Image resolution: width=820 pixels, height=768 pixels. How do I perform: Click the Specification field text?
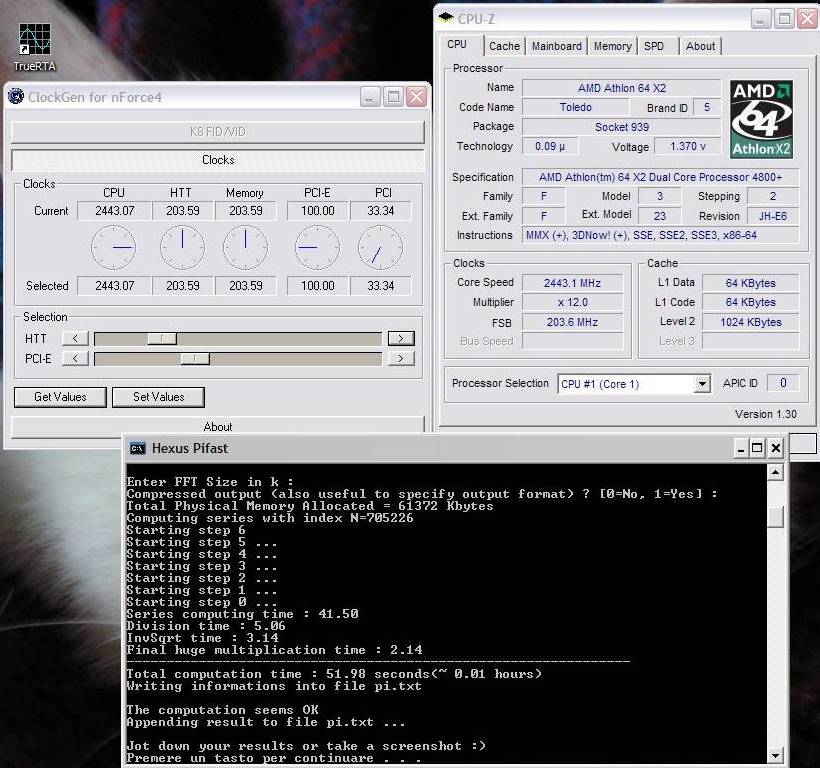[x=660, y=177]
